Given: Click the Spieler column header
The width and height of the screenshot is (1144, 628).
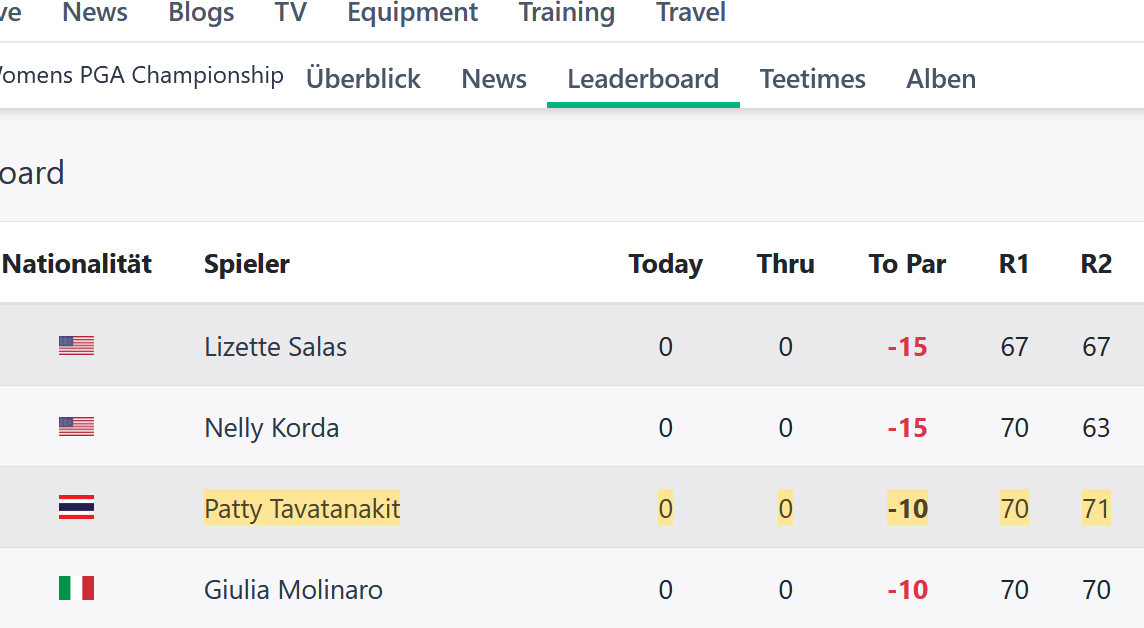Looking at the screenshot, I should click(247, 264).
